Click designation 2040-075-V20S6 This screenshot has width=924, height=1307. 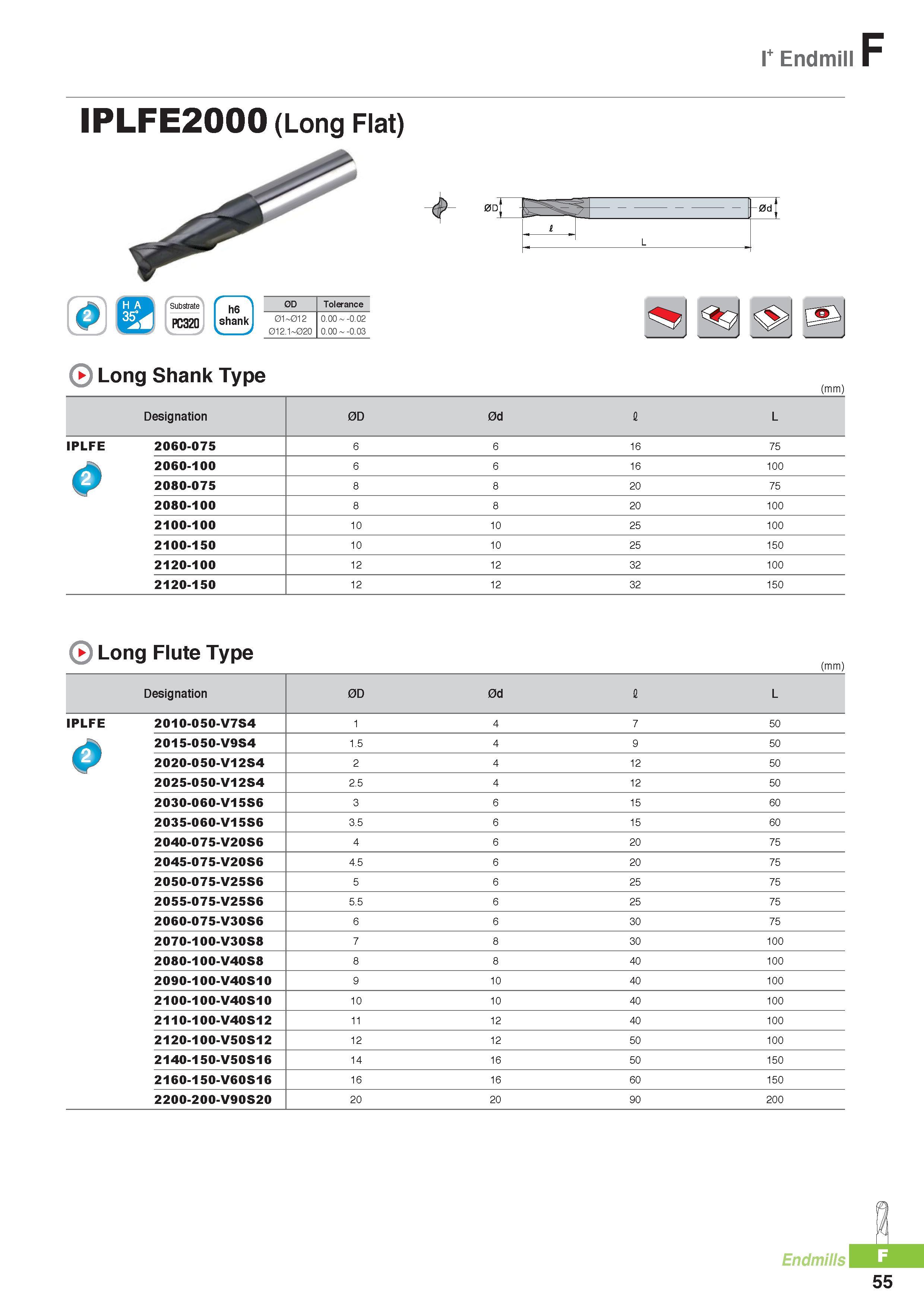[209, 842]
